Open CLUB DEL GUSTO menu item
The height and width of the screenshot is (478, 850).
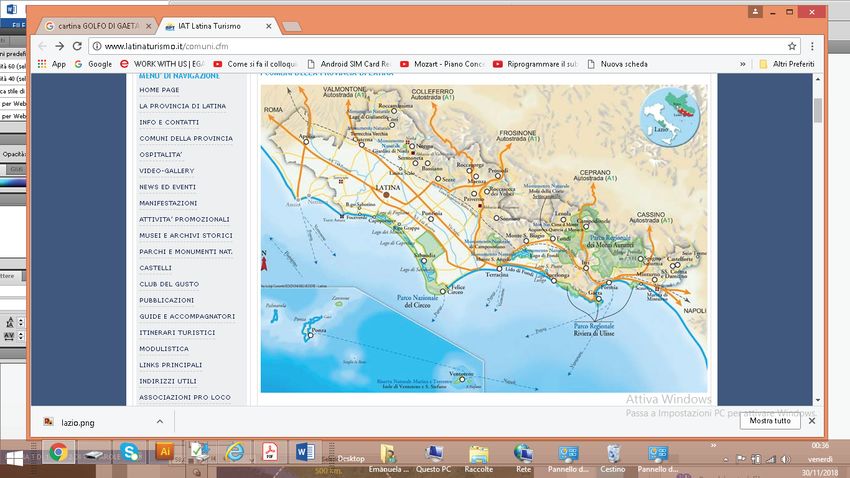(169, 284)
